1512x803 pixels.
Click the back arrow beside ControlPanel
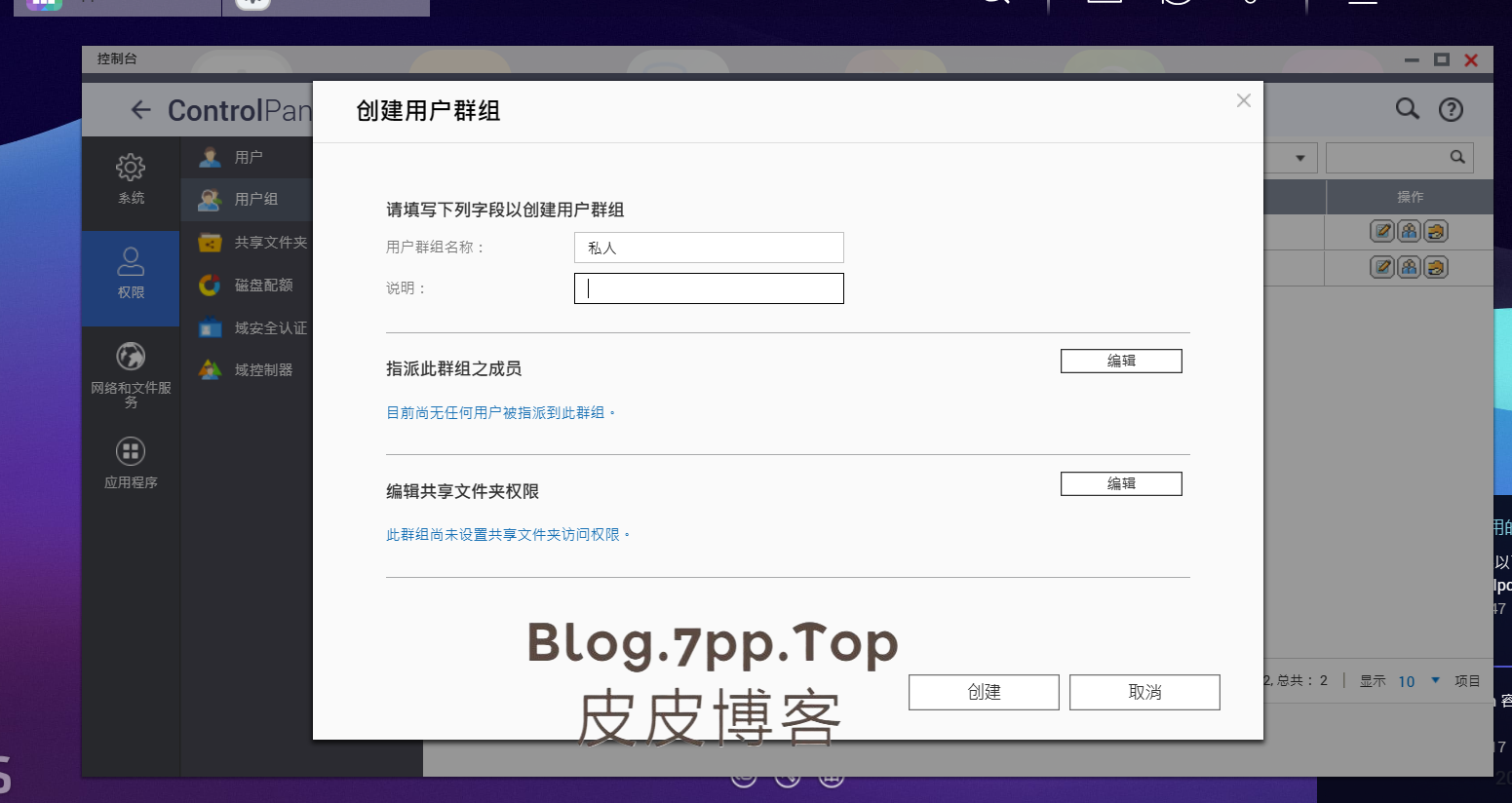pyautogui.click(x=141, y=110)
